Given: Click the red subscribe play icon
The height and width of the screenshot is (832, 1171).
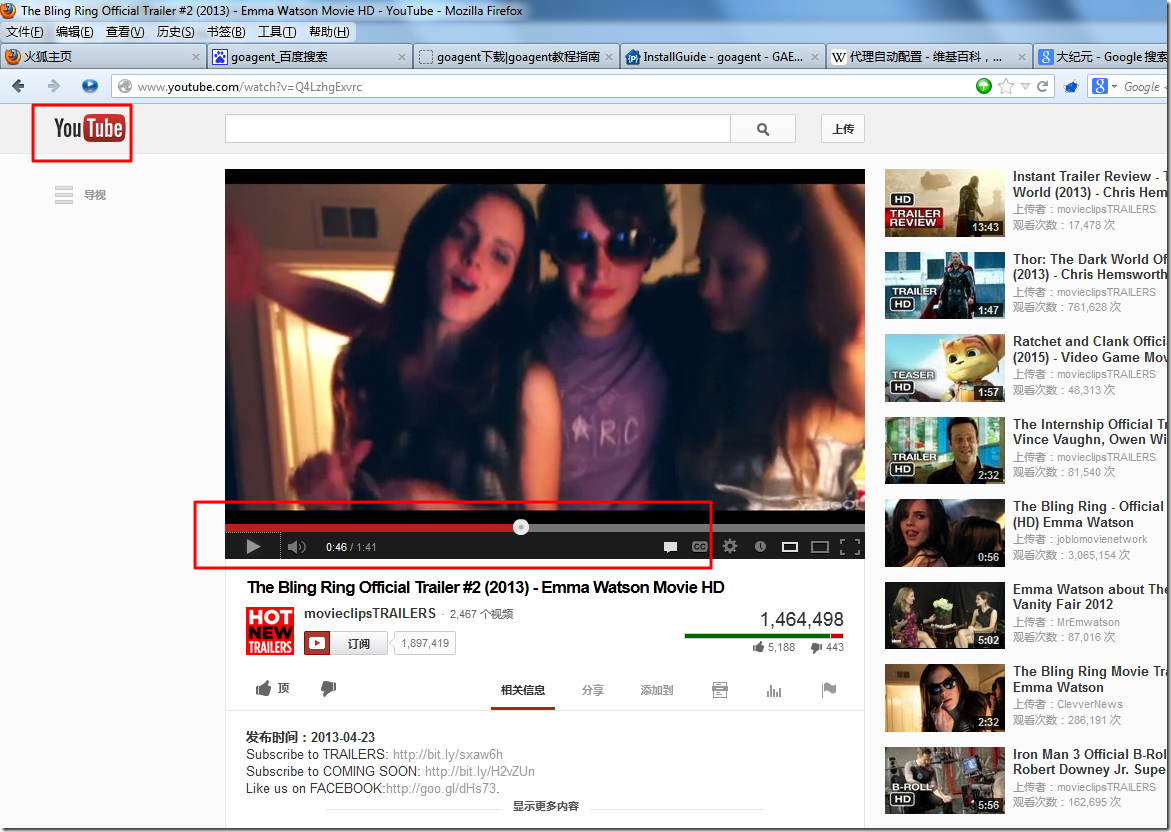Looking at the screenshot, I should 317,643.
